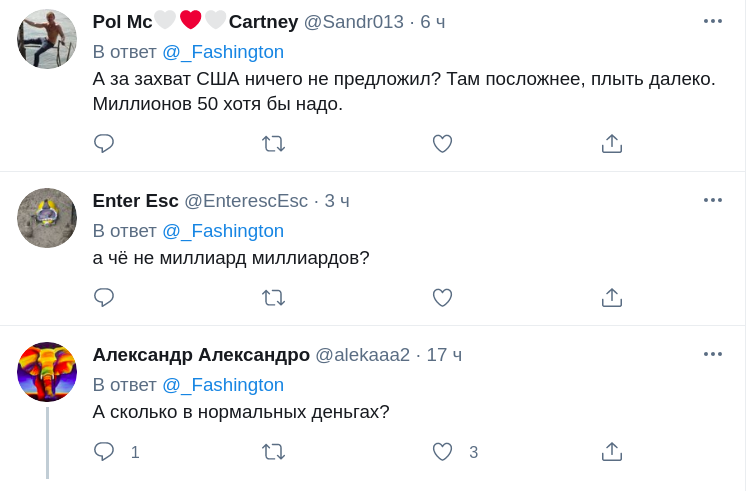The image size is (753, 491).
Task: Open Pol McCartney's profile picture
Action: point(47,39)
